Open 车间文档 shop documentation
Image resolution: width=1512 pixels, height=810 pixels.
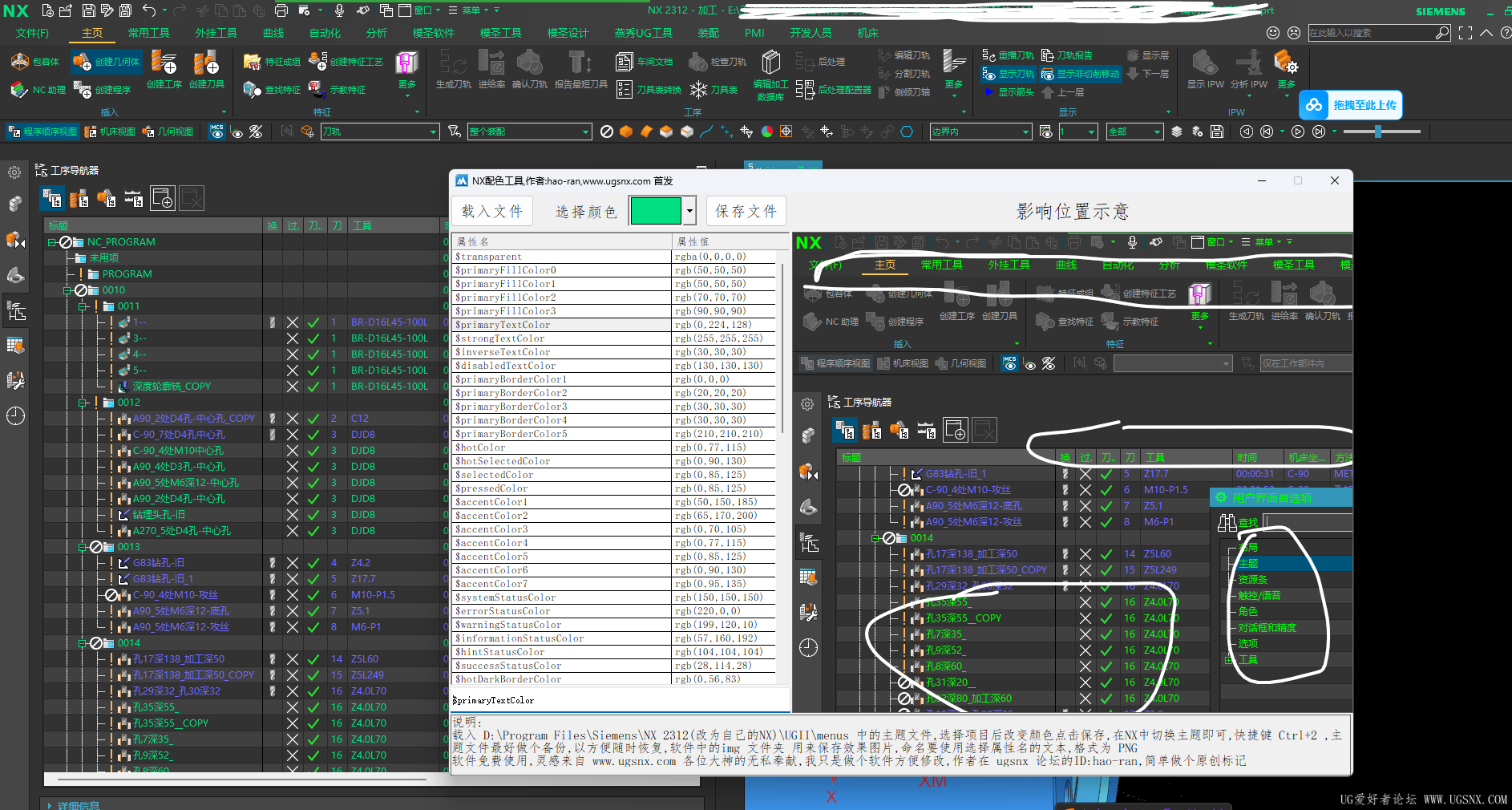coord(645,62)
